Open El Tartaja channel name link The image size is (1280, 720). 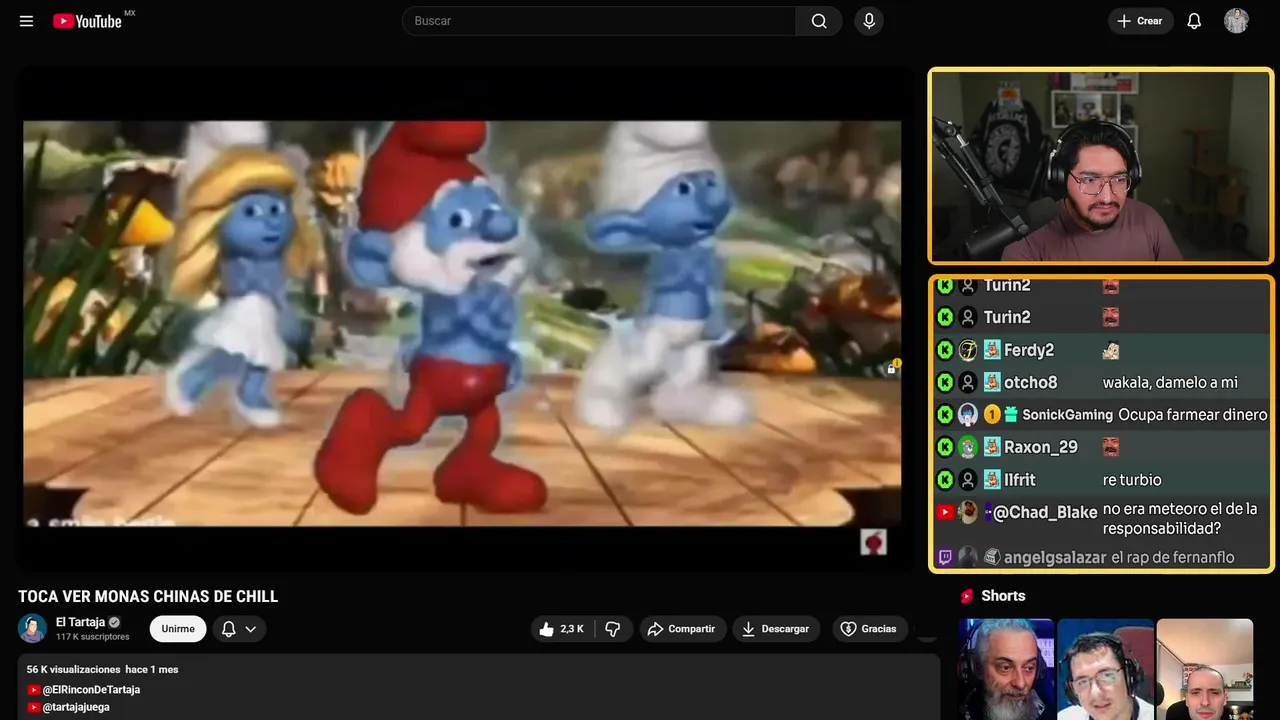[80, 622]
